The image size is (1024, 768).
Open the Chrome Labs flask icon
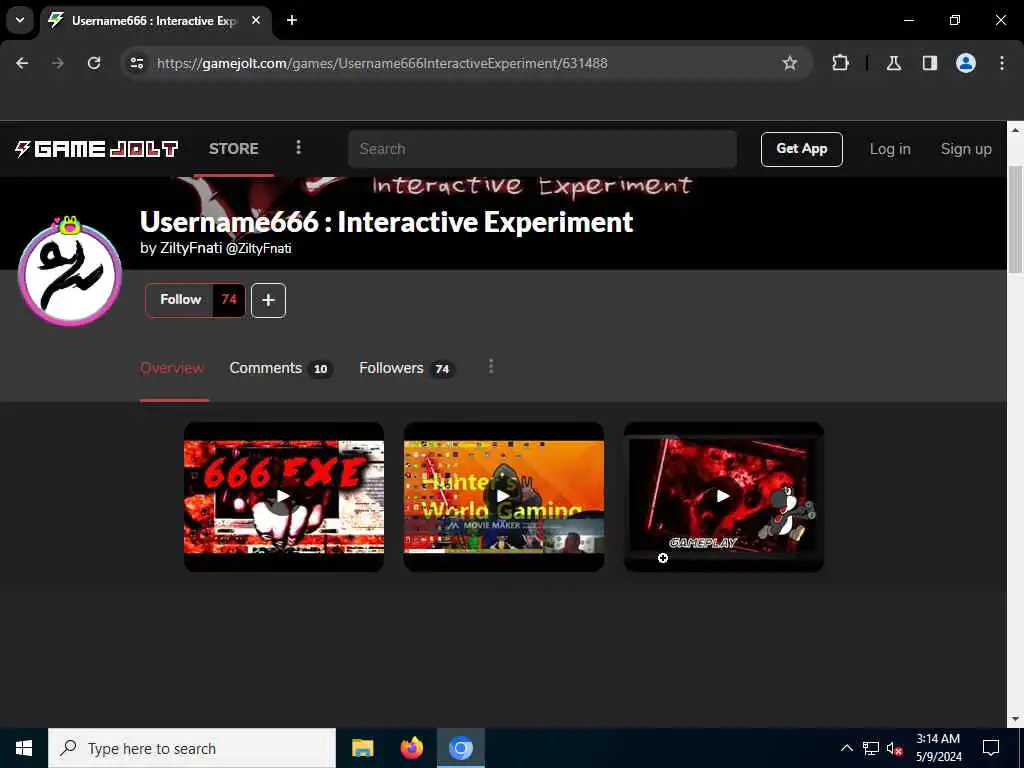pos(894,63)
